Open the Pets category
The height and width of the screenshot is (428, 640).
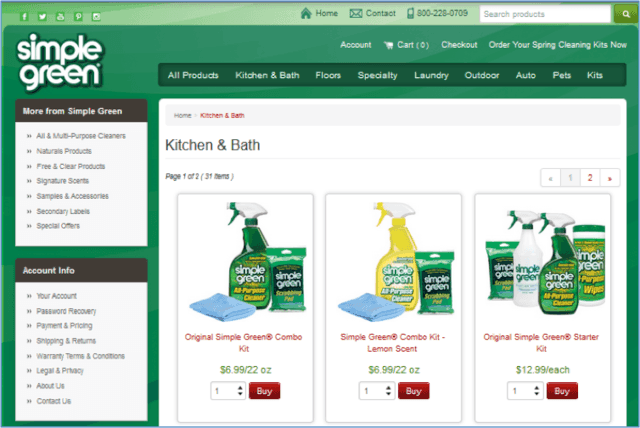[562, 75]
